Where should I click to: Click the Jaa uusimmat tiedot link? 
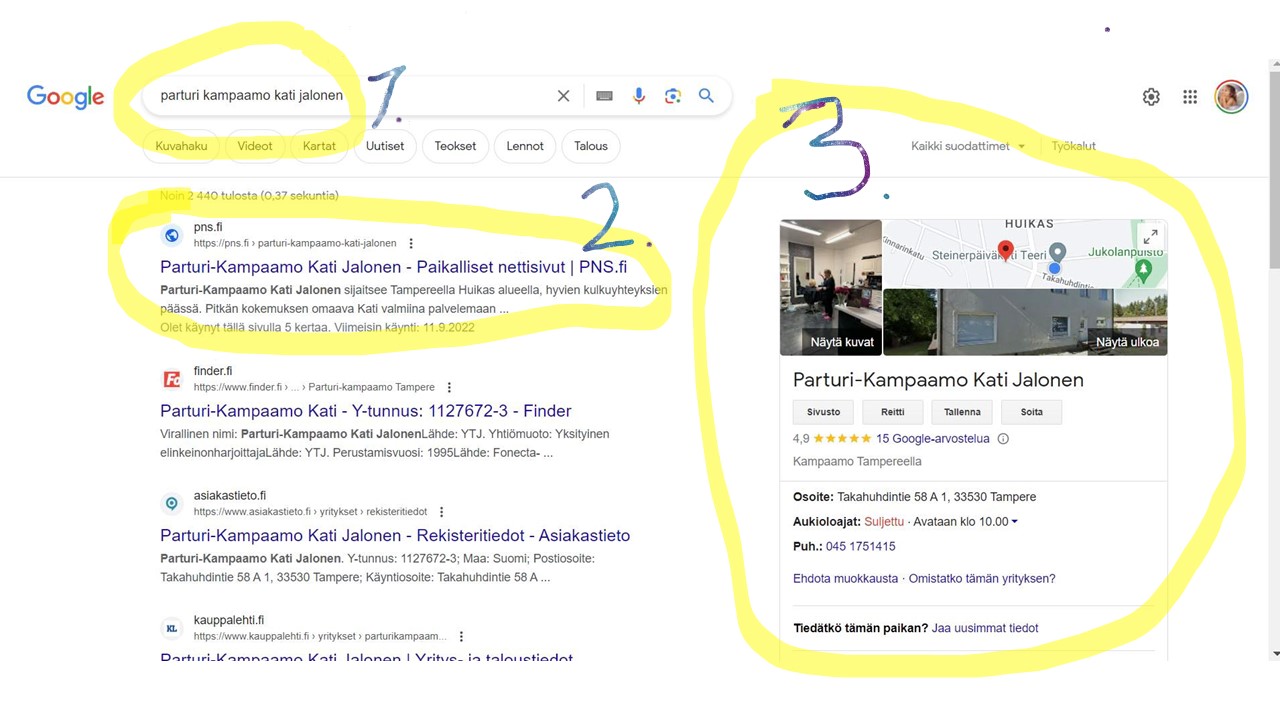985,629
